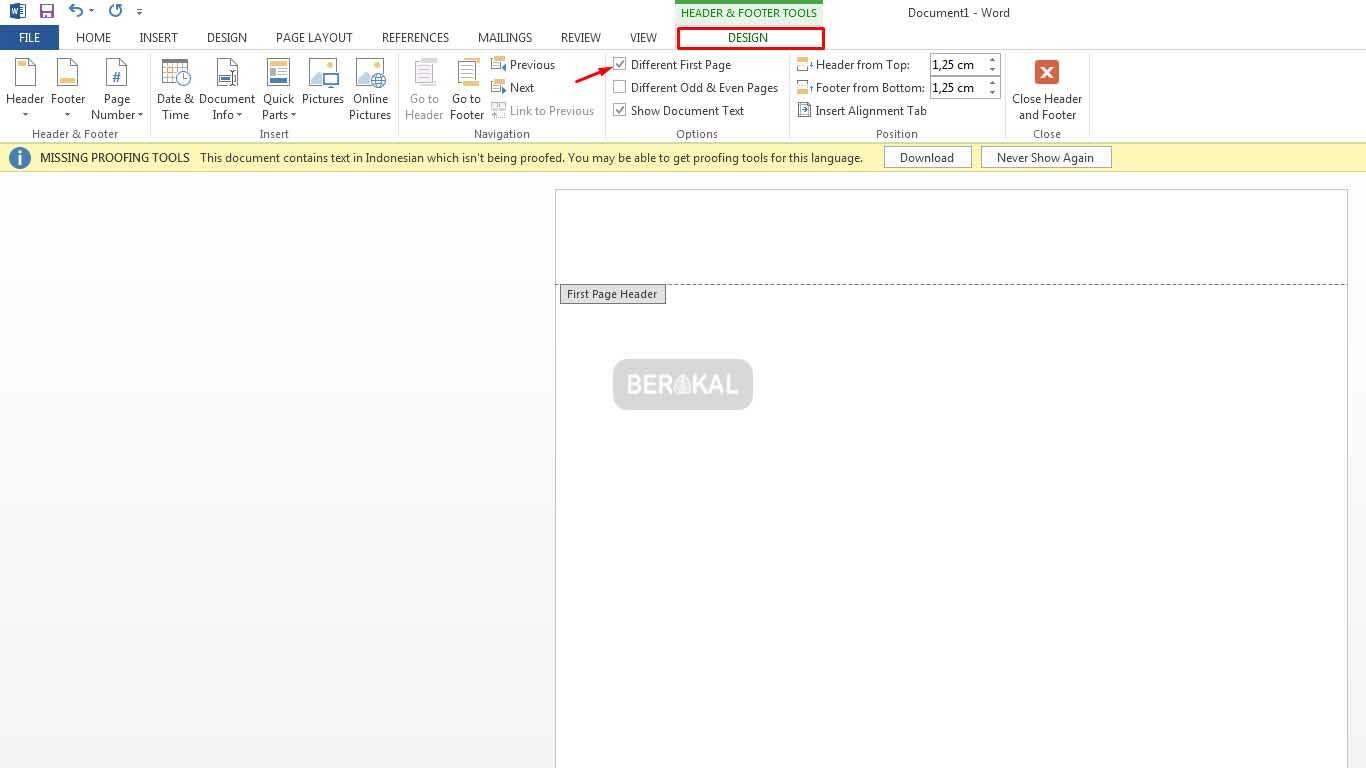Decrease Header from Top with down arrow

993,70
